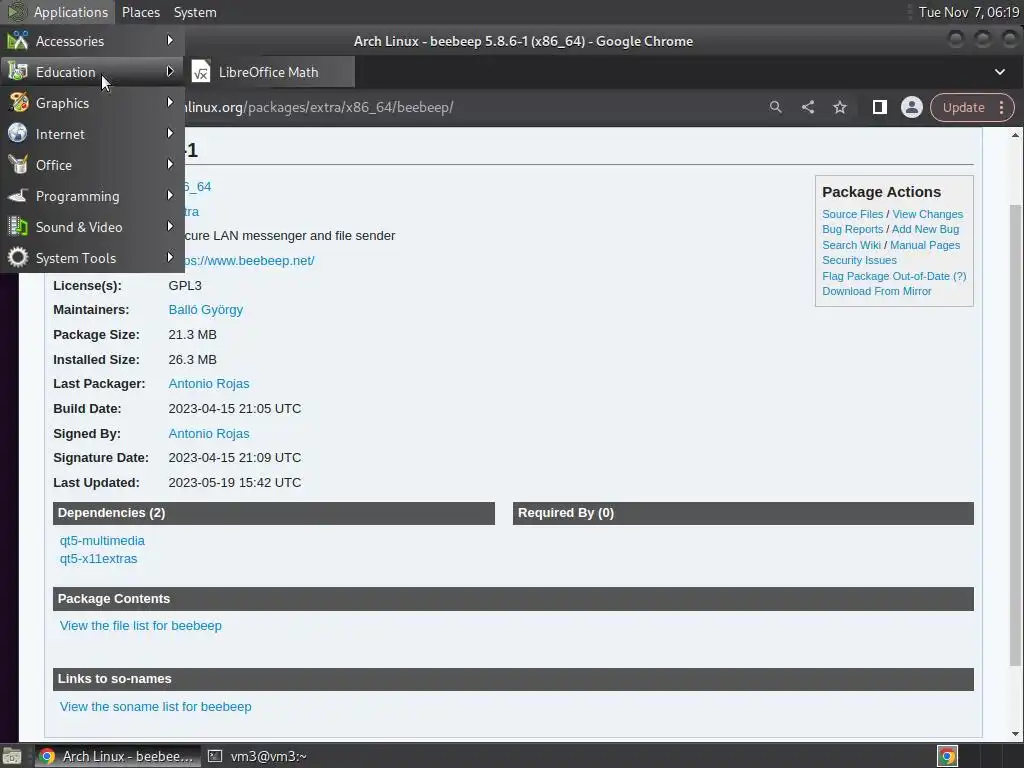Click the "21.3 MB" package size value
This screenshot has width=1024, height=768.
pos(192,334)
